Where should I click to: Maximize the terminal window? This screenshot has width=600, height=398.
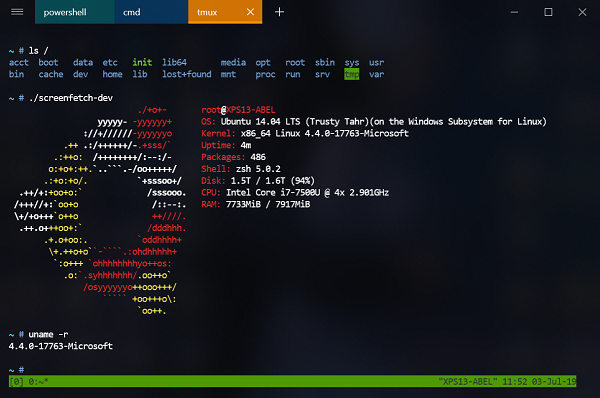click(x=548, y=12)
